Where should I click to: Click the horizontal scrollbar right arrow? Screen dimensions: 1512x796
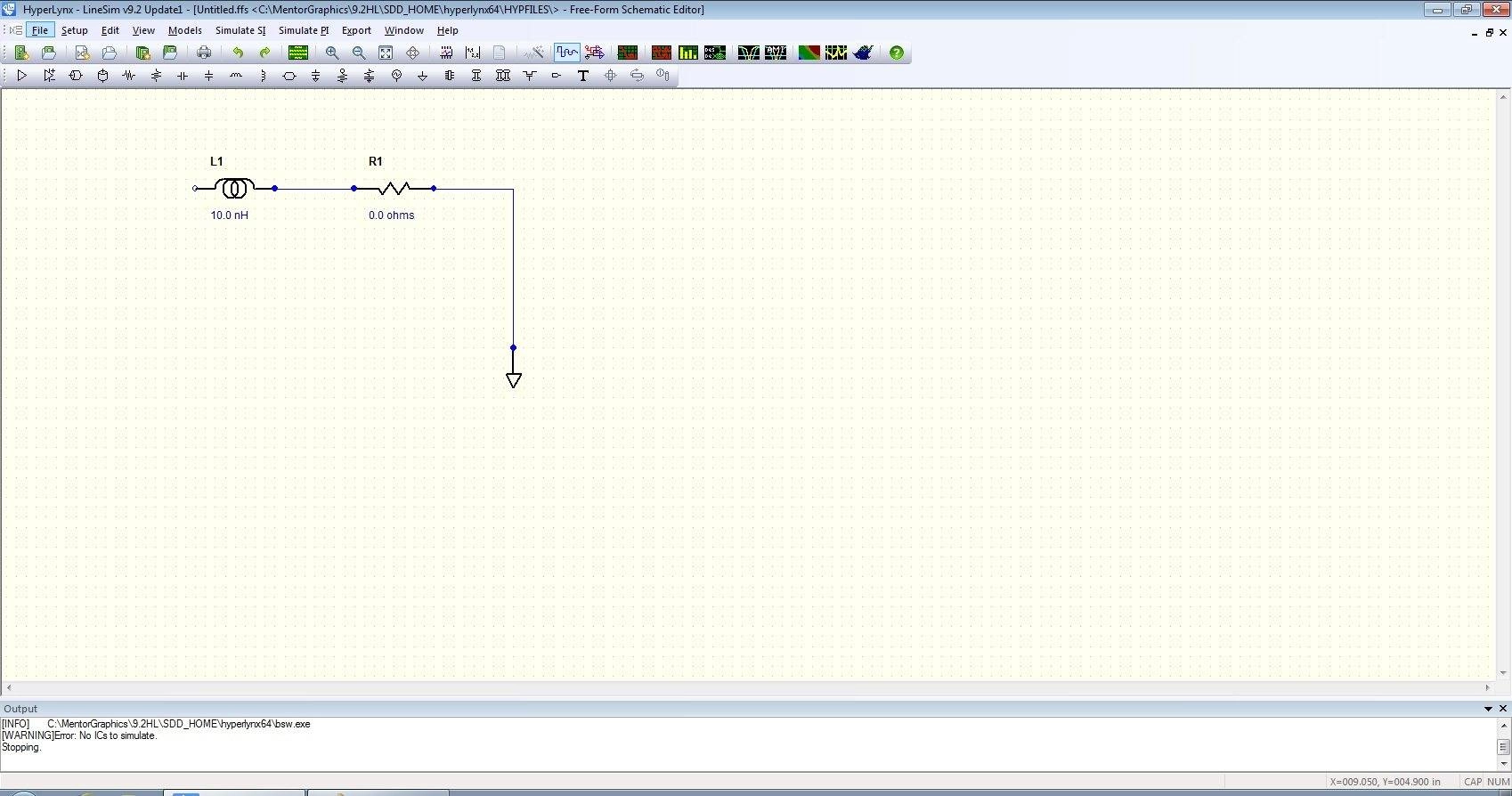tap(1488, 687)
